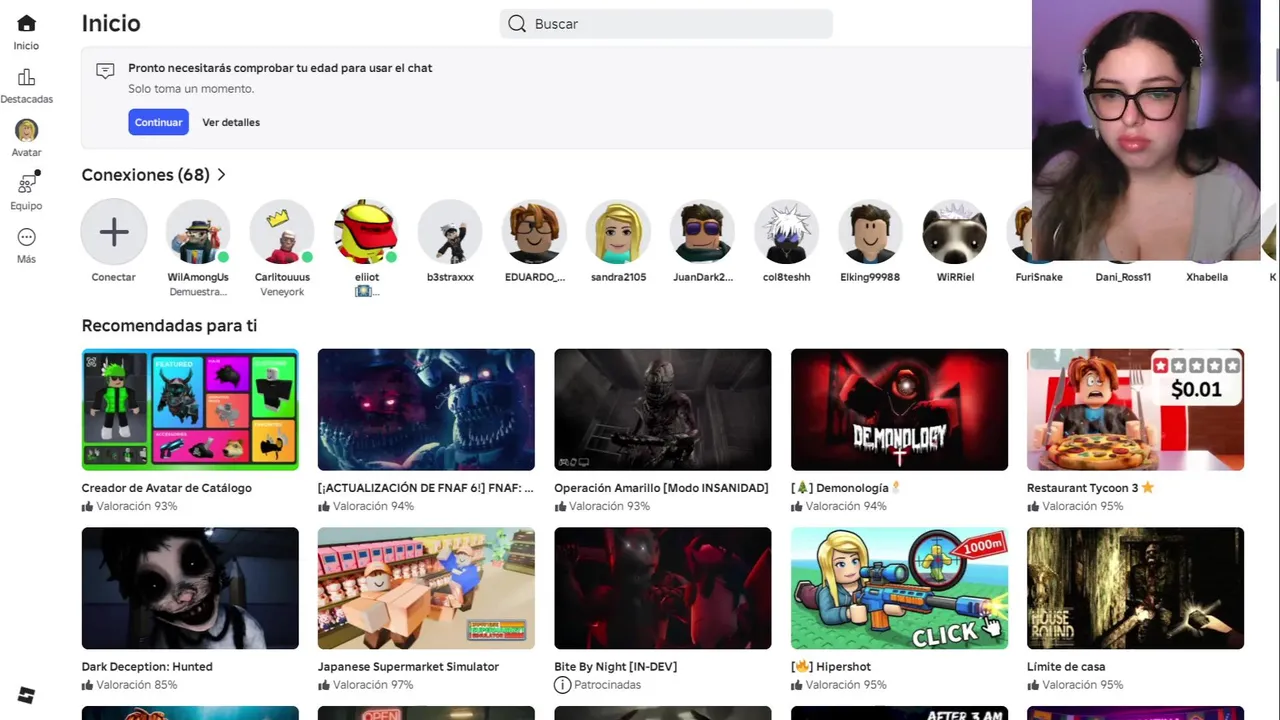Click 'Límite de casa' title text
The height and width of the screenshot is (720, 1280).
[1066, 667]
